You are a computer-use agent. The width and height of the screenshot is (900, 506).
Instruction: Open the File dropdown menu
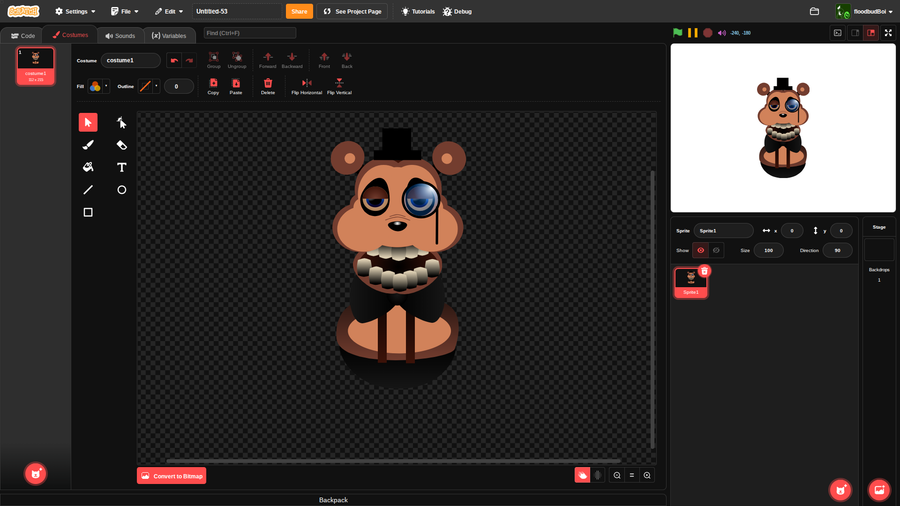125,11
